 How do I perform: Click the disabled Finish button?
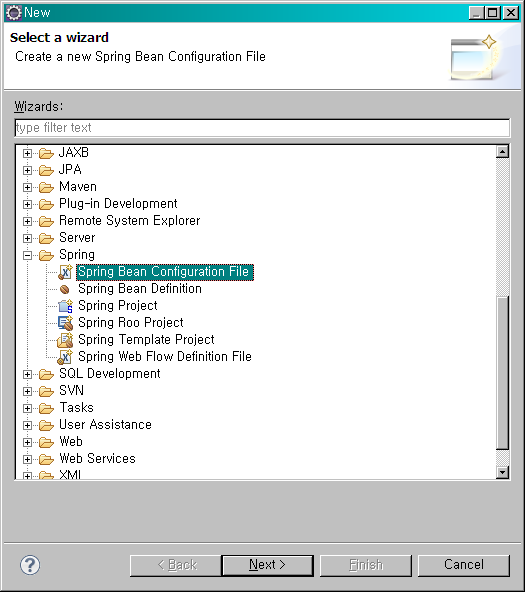[x=366, y=565]
